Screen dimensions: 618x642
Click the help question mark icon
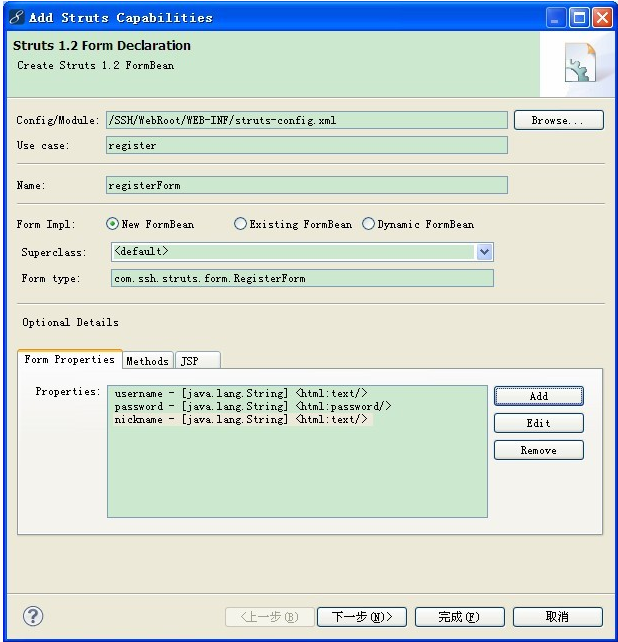33,616
